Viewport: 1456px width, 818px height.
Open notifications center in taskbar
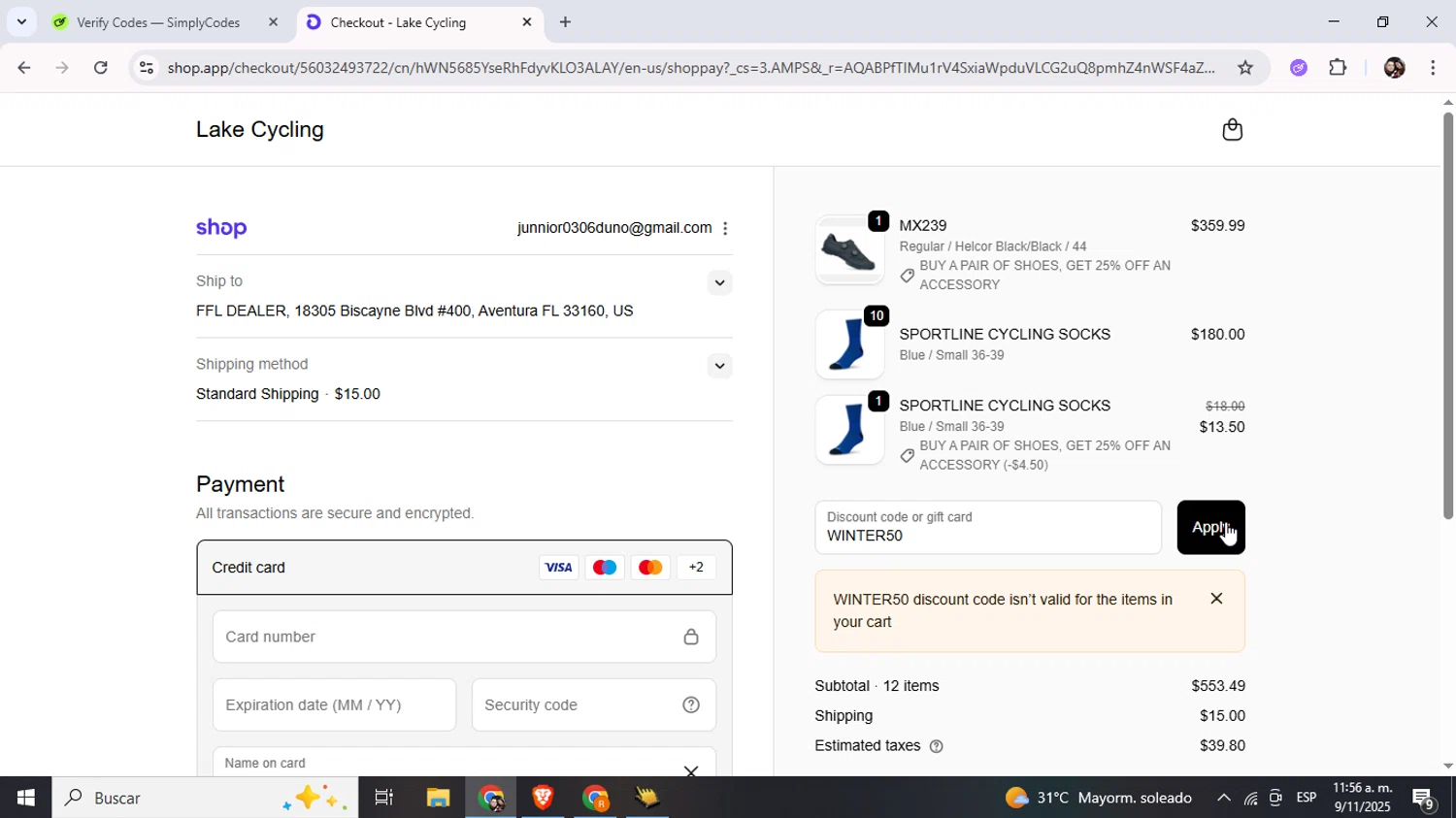[1424, 799]
